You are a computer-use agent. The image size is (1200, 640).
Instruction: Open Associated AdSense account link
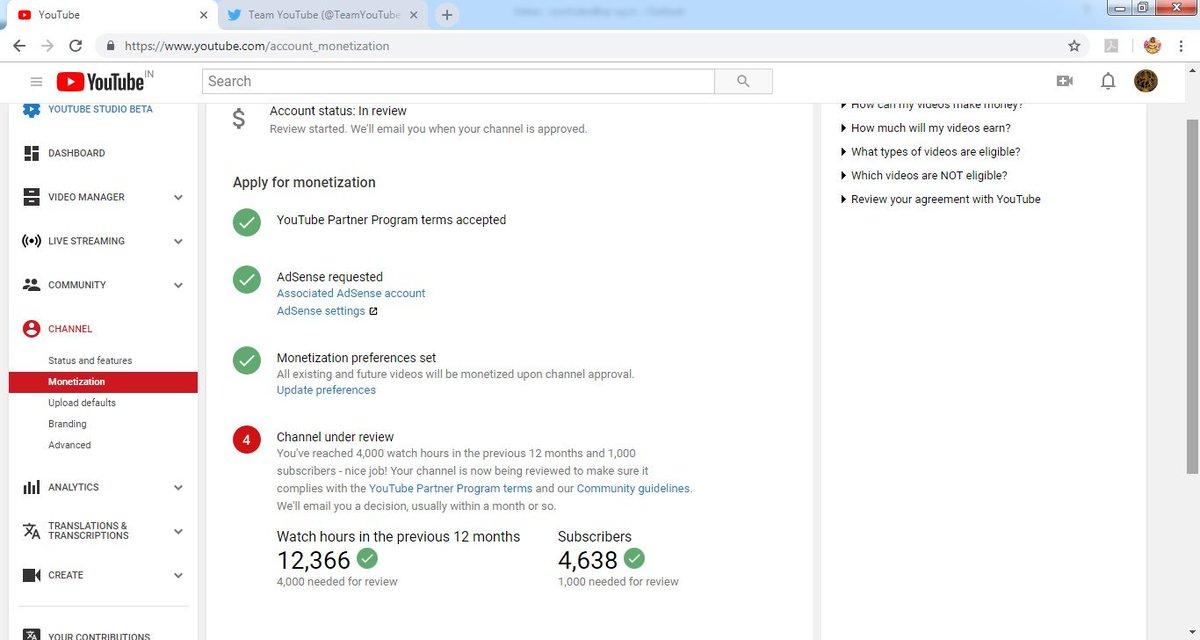tap(351, 293)
